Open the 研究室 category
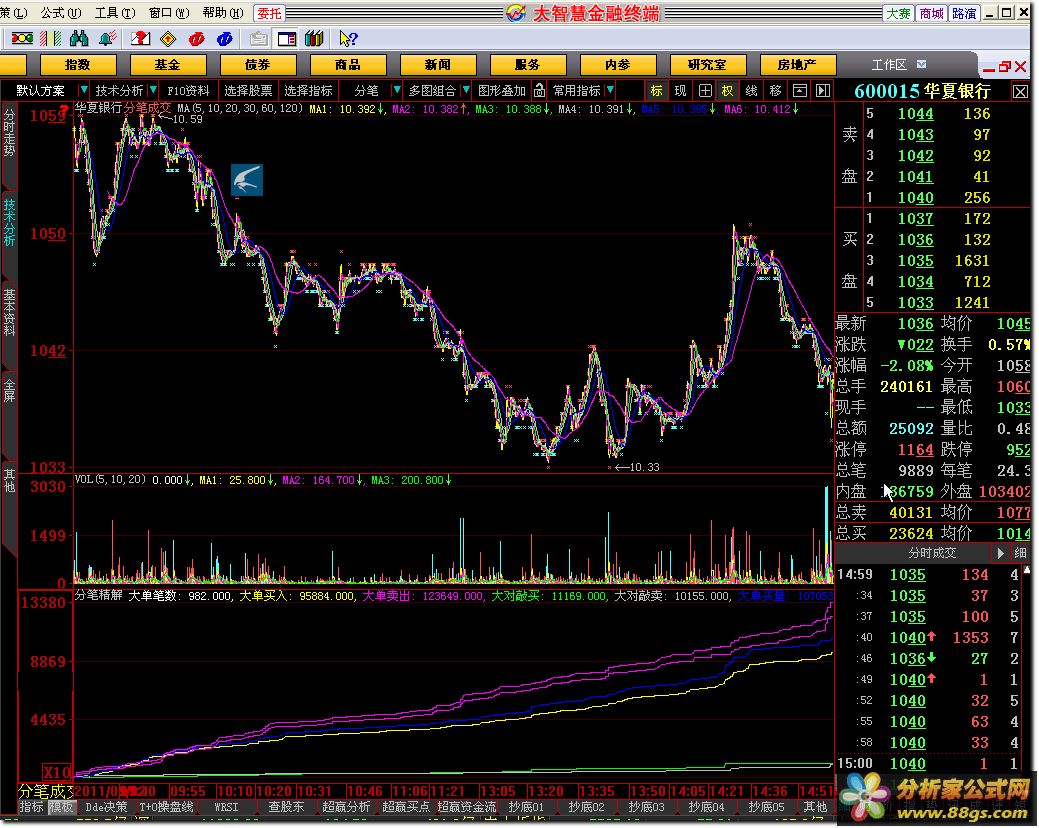The height and width of the screenshot is (828, 1039). pyautogui.click(x=708, y=64)
